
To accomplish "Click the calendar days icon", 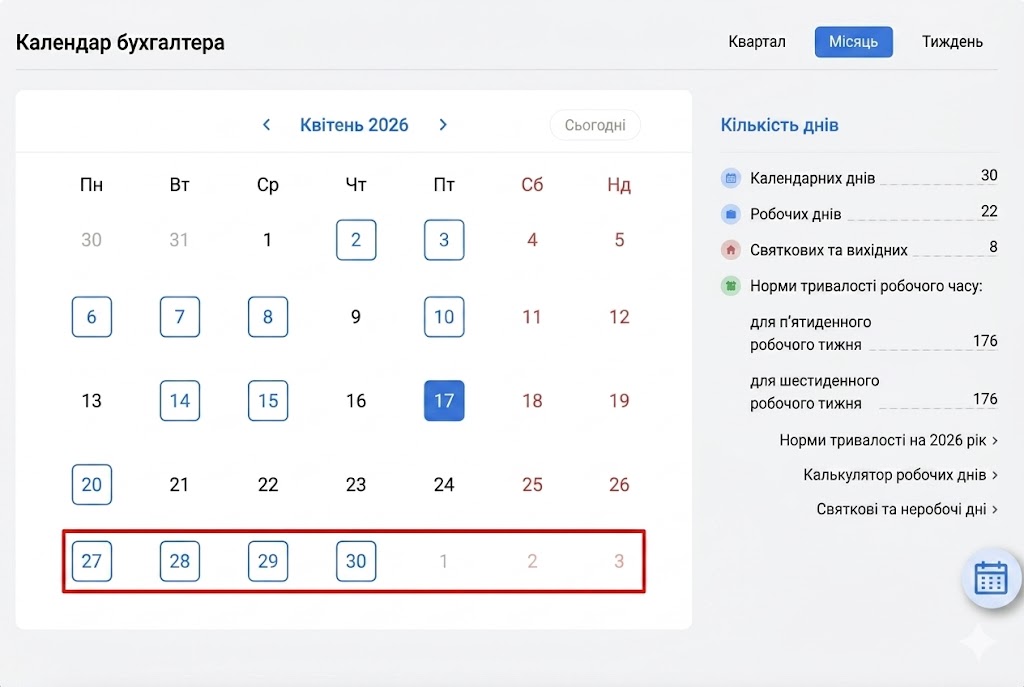I will tap(731, 178).
